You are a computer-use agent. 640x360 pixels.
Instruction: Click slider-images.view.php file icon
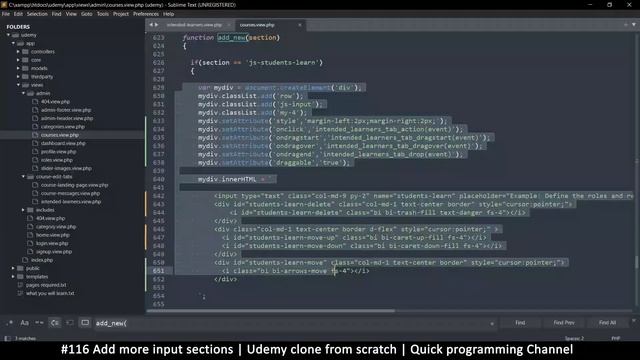(35, 168)
